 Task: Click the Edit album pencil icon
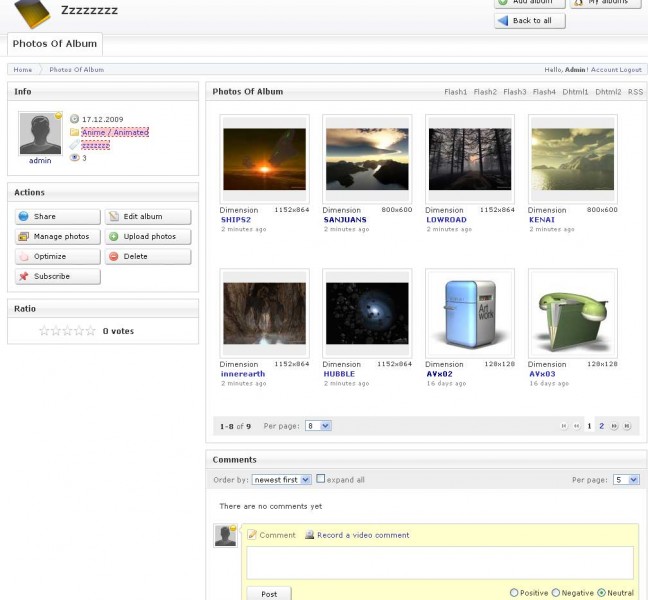pos(114,216)
